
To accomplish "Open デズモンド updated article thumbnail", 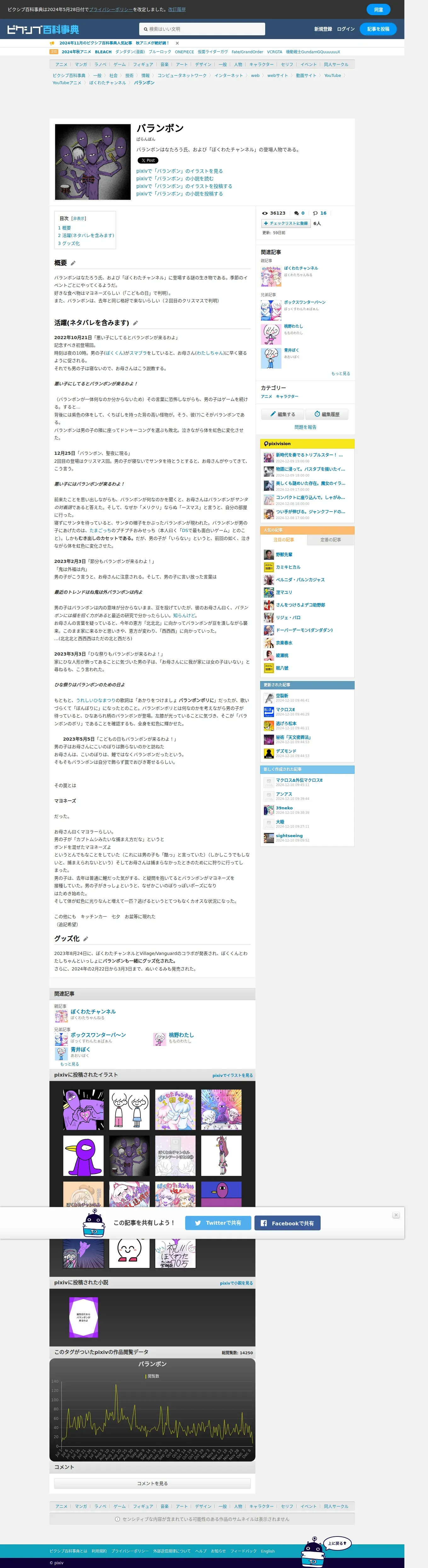I will coord(268,754).
